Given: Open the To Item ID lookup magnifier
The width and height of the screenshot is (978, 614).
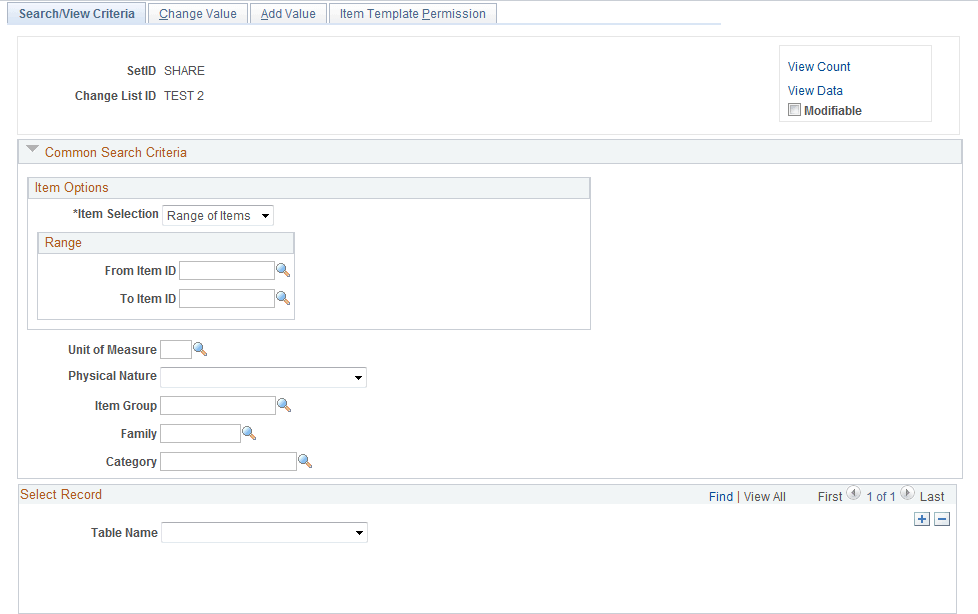Looking at the screenshot, I should [283, 297].
